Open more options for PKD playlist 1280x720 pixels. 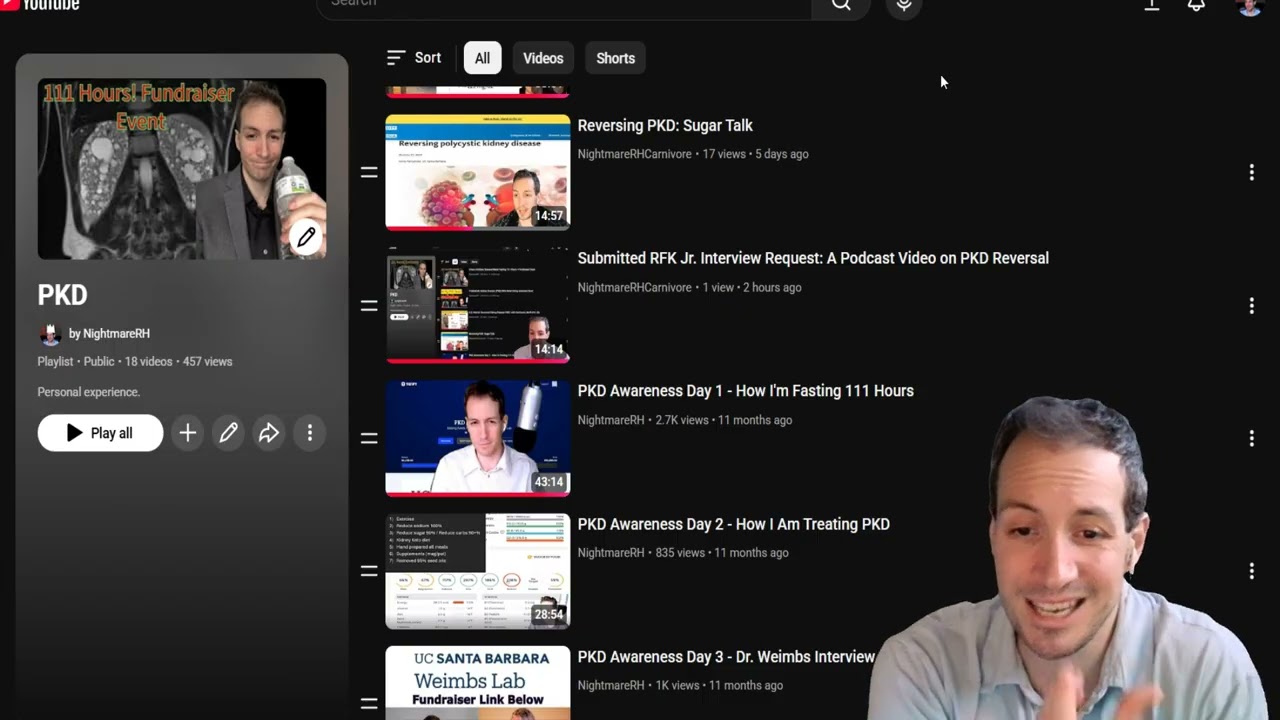click(310, 433)
